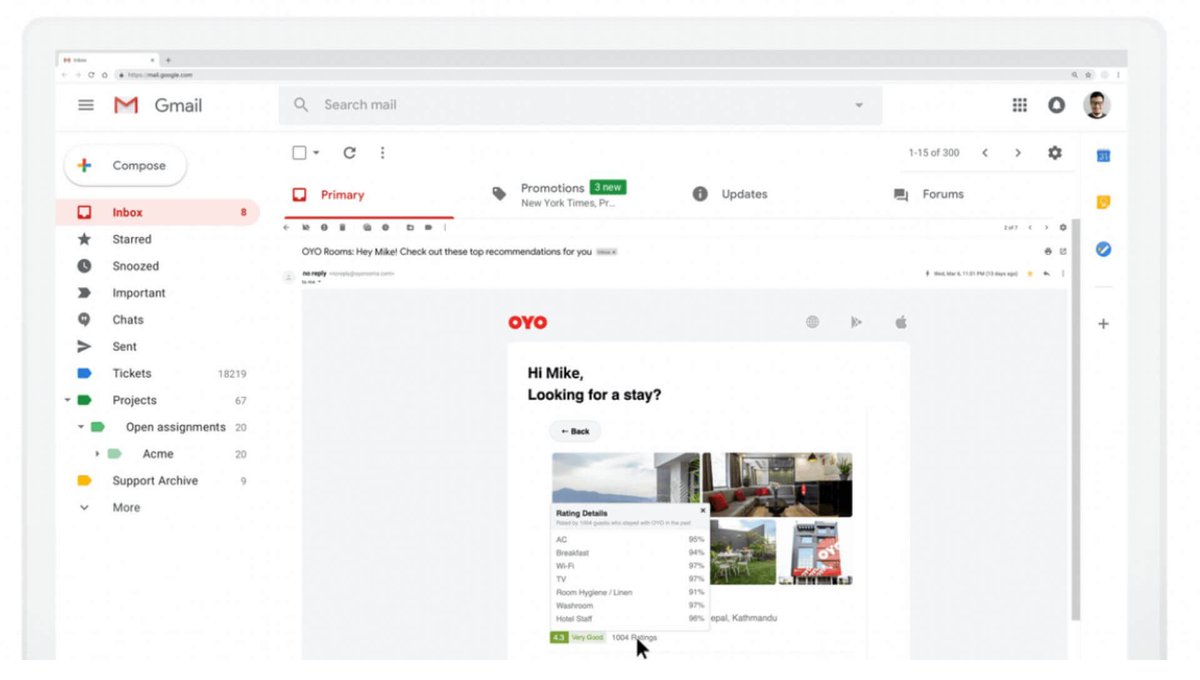Print the email using the printer icon

point(1048,251)
